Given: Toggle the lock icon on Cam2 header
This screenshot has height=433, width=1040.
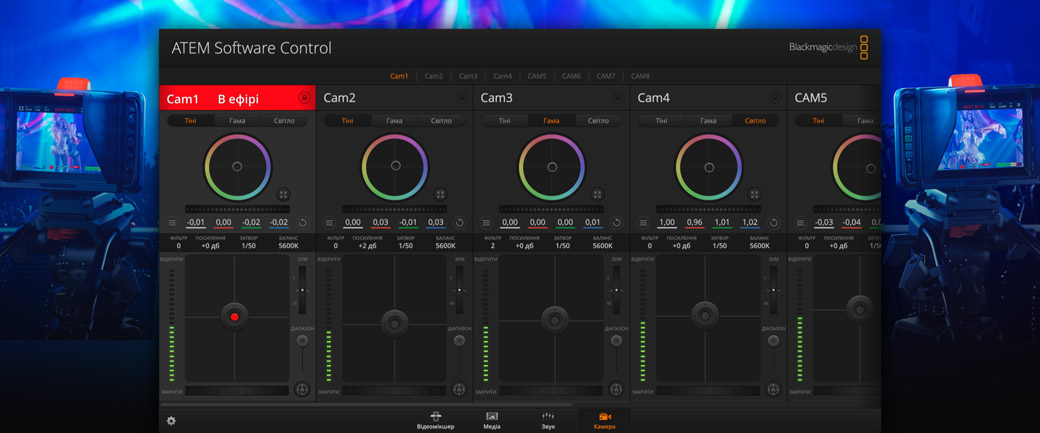Looking at the screenshot, I should coord(461,98).
